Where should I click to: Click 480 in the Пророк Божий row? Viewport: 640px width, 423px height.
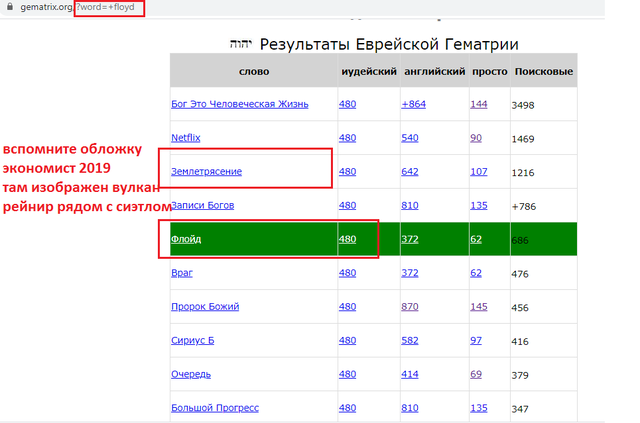347,307
